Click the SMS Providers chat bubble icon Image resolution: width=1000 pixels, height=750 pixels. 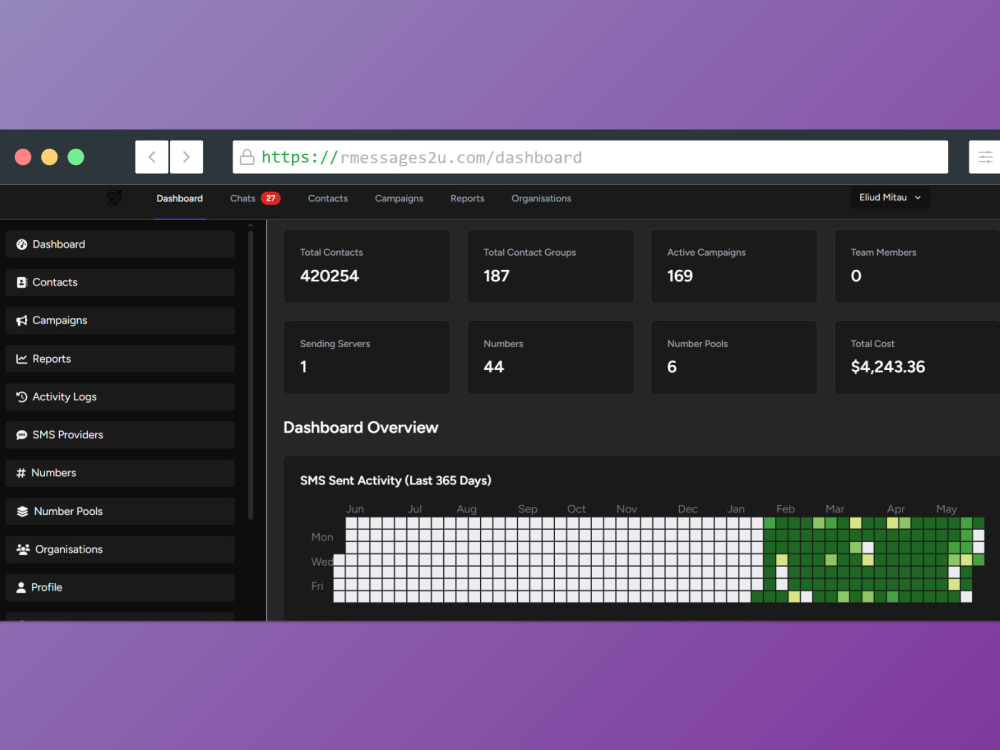click(22, 435)
